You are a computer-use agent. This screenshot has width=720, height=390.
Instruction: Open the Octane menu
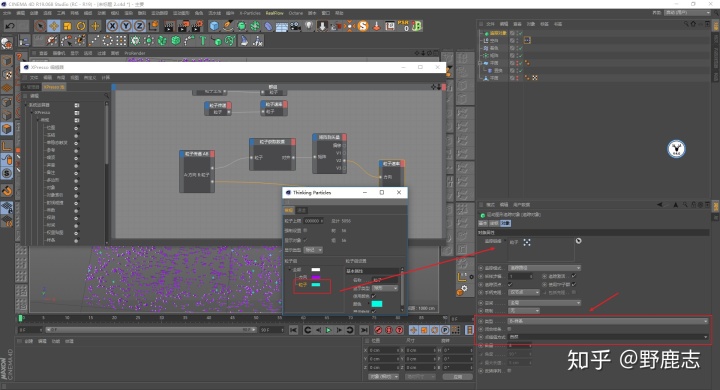click(296, 13)
